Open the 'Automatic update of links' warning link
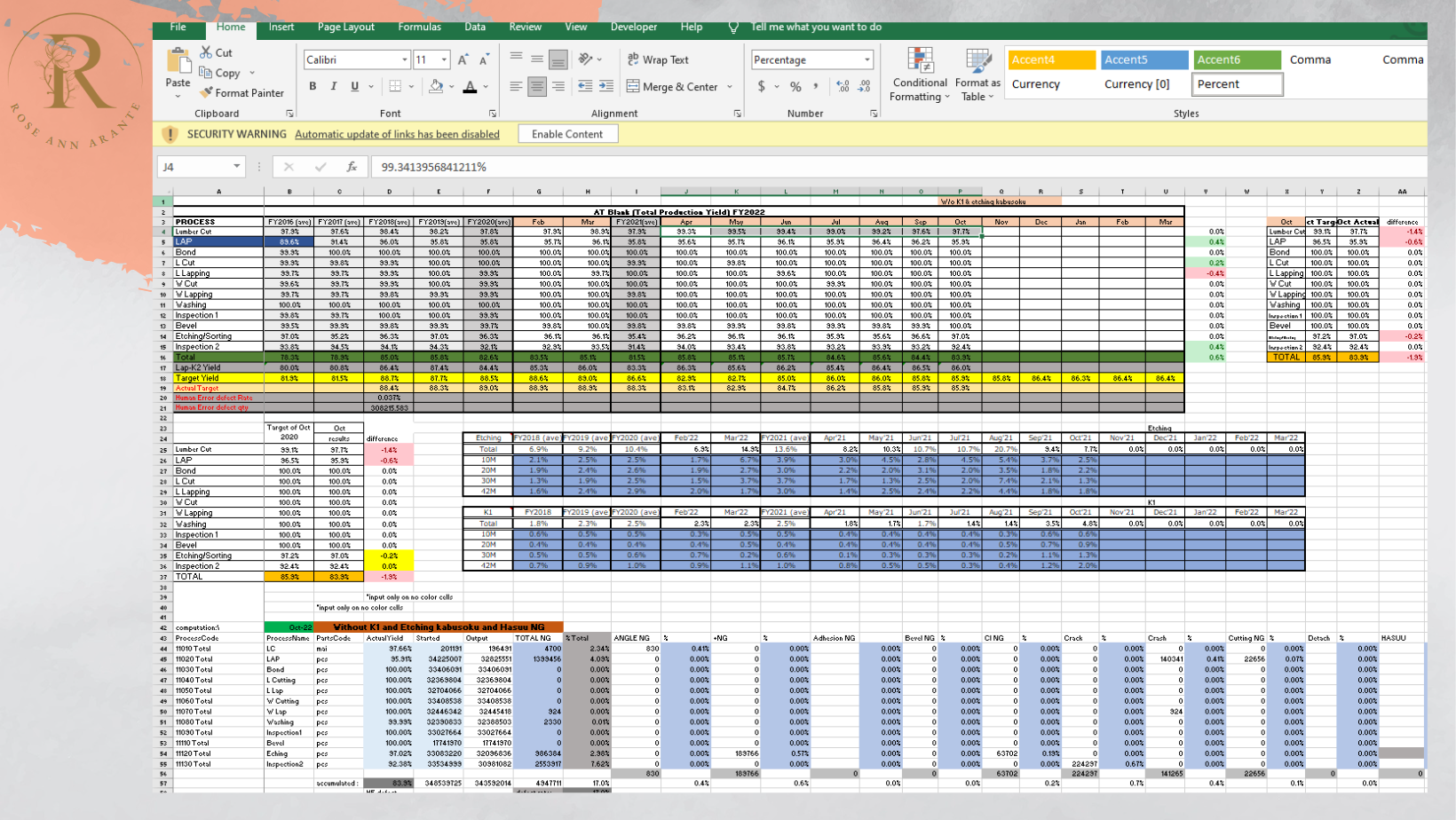The width and height of the screenshot is (1456, 820). point(397,134)
